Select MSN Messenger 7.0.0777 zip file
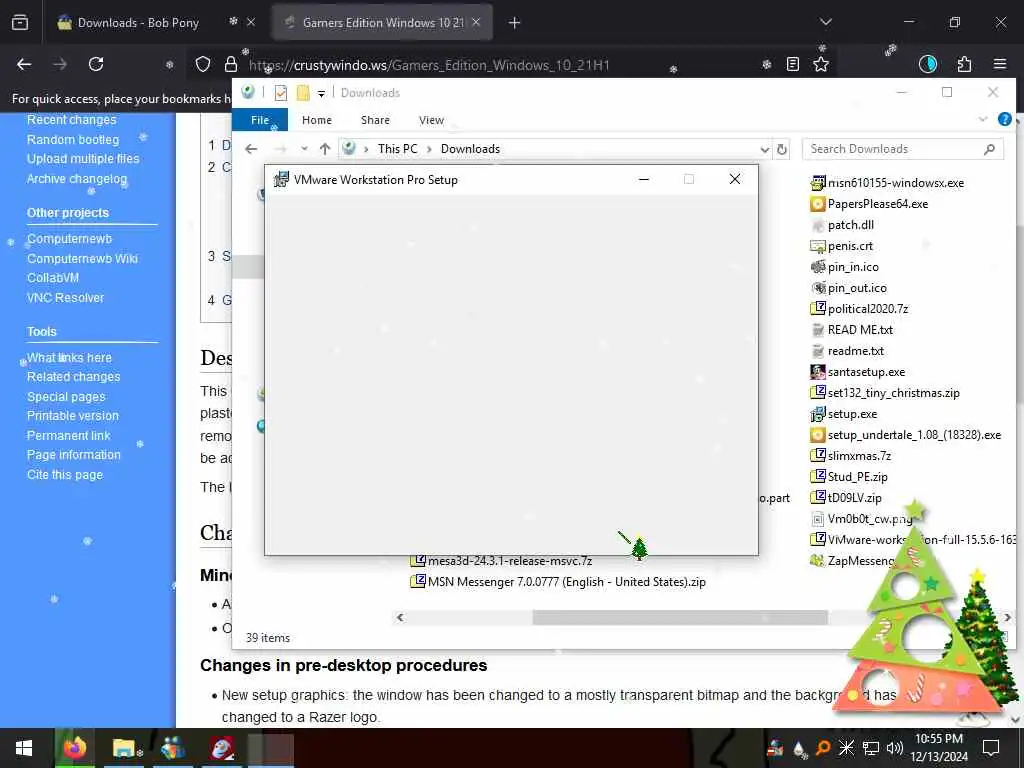The height and width of the screenshot is (768, 1024). (x=558, y=582)
